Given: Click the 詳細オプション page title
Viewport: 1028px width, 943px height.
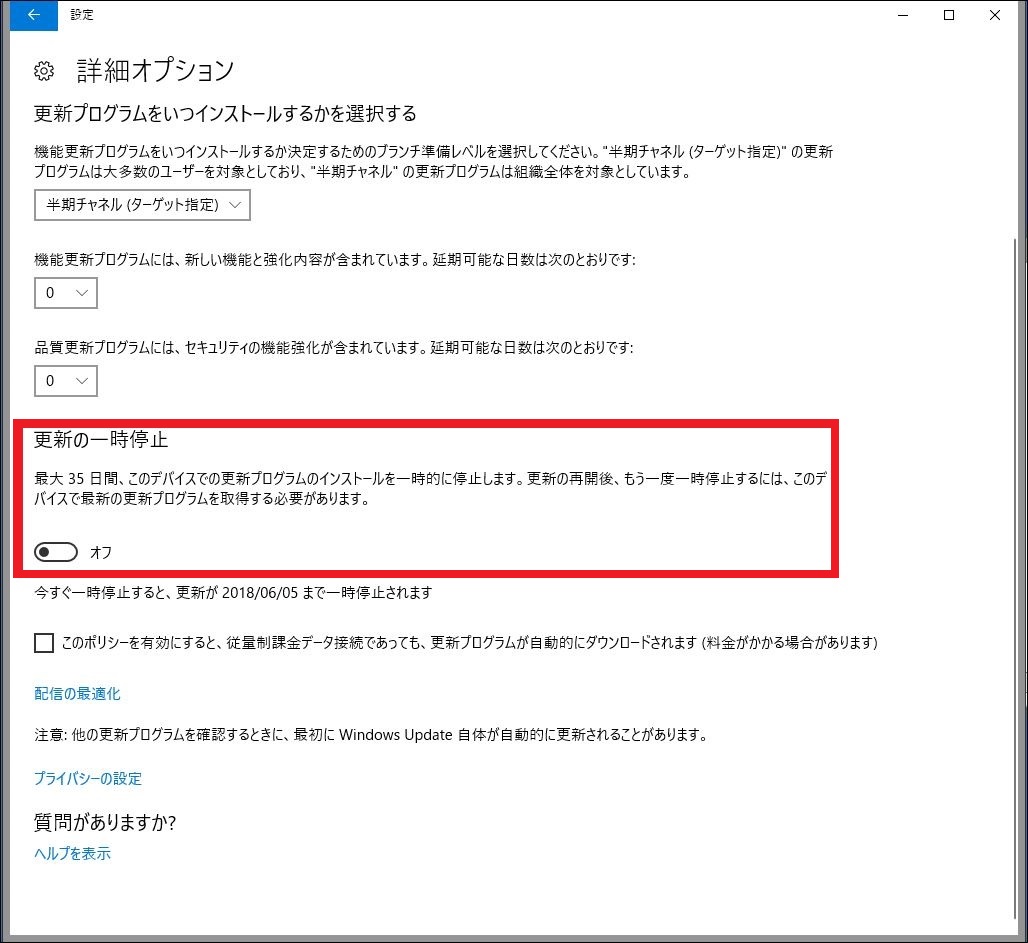Looking at the screenshot, I should (x=155, y=70).
